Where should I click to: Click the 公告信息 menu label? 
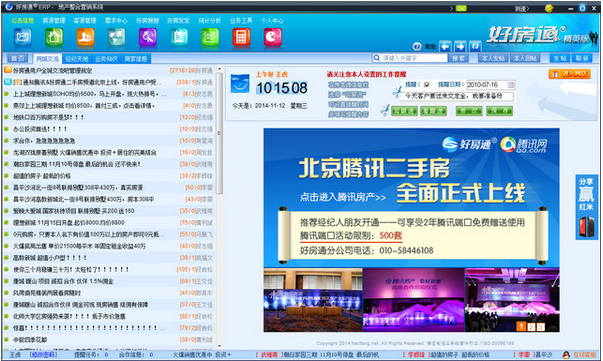coord(22,20)
